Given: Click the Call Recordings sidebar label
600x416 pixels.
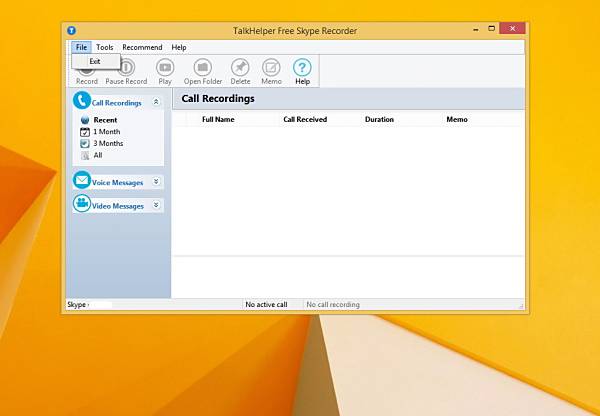Looking at the screenshot, I should pyautogui.click(x=117, y=103).
